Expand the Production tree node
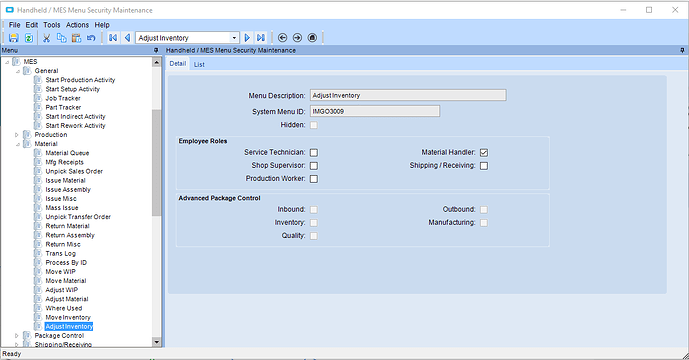689x360 pixels. tap(17, 135)
